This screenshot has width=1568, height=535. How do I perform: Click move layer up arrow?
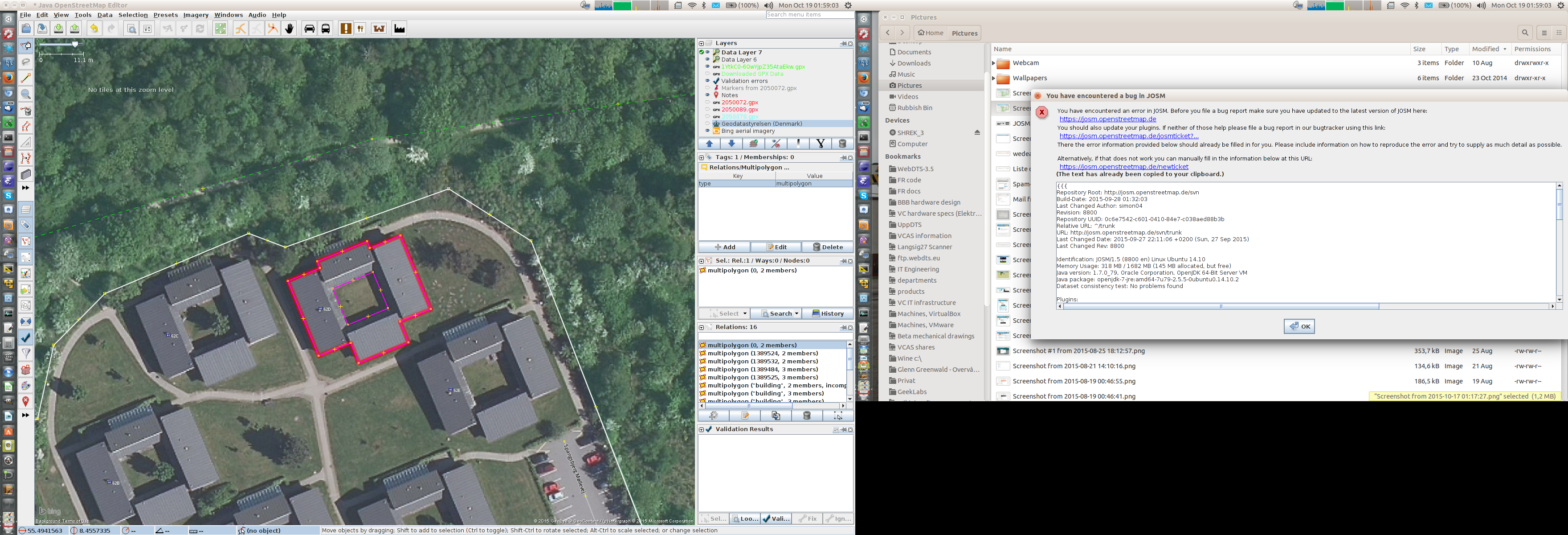[709, 144]
